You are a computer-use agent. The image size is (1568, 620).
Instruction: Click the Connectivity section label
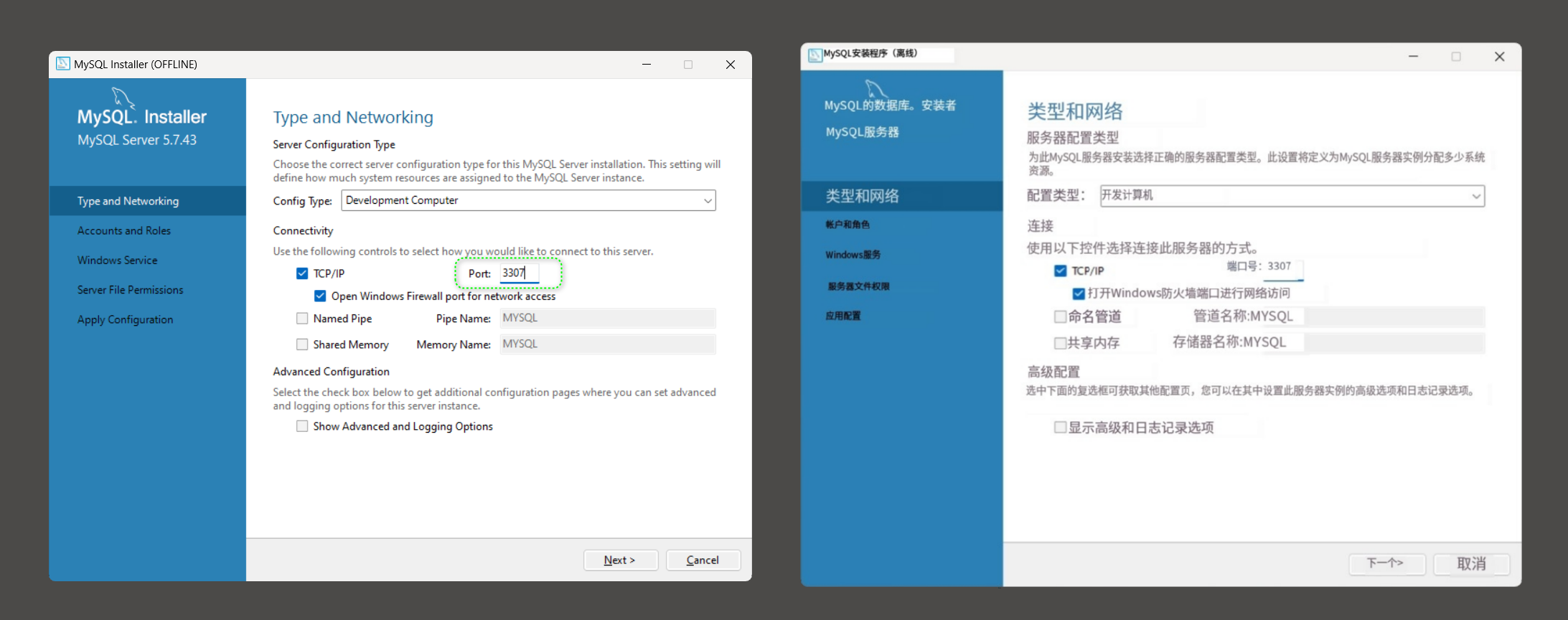[x=303, y=230]
